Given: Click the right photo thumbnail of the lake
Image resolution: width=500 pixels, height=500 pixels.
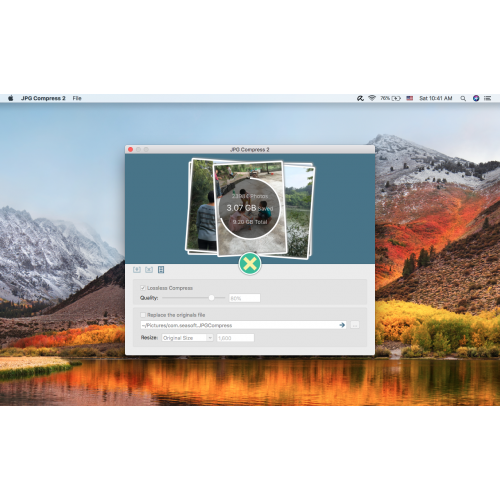Looking at the screenshot, I should click(299, 211).
